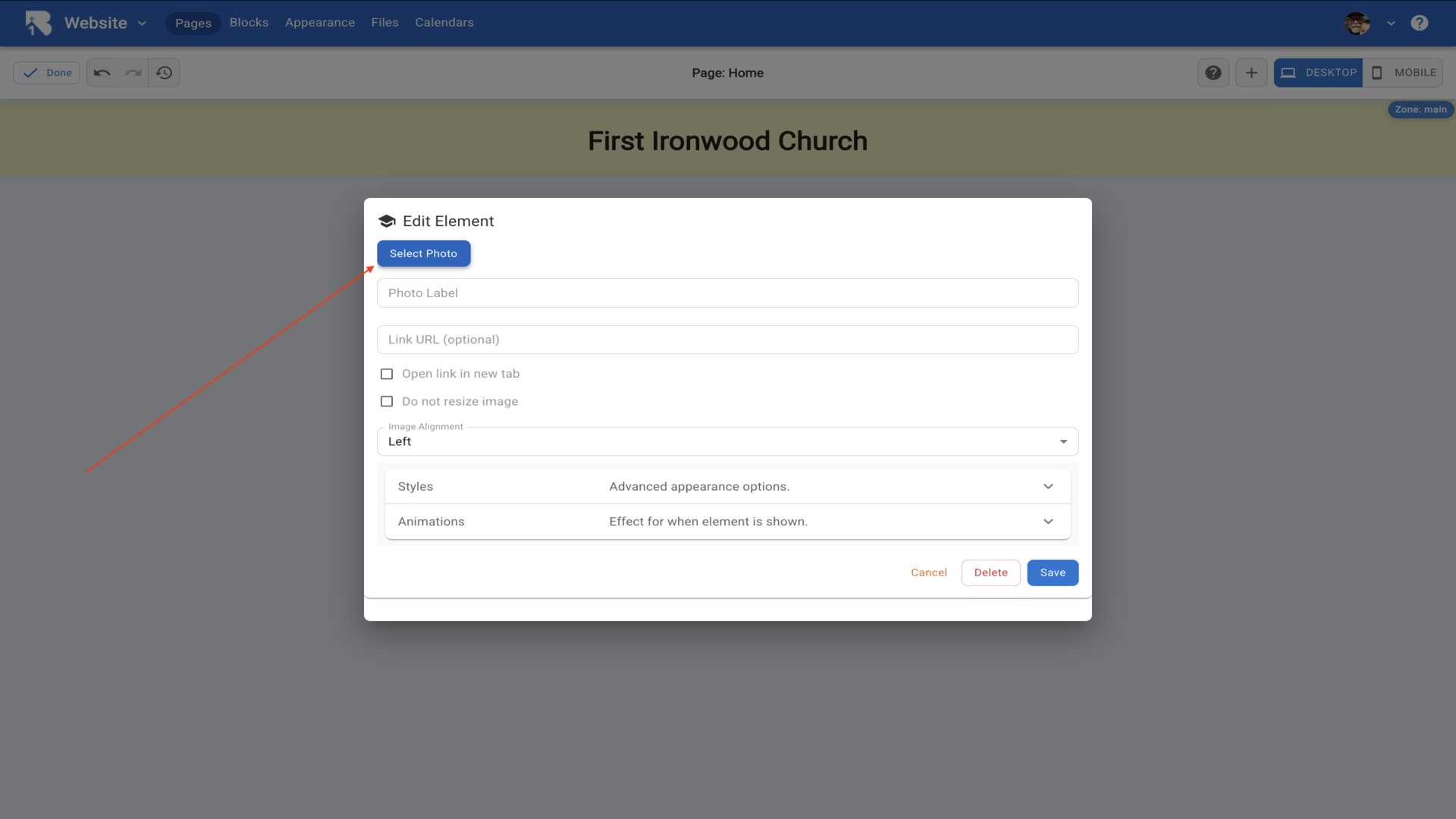Click the plus add element icon

(x=1251, y=73)
